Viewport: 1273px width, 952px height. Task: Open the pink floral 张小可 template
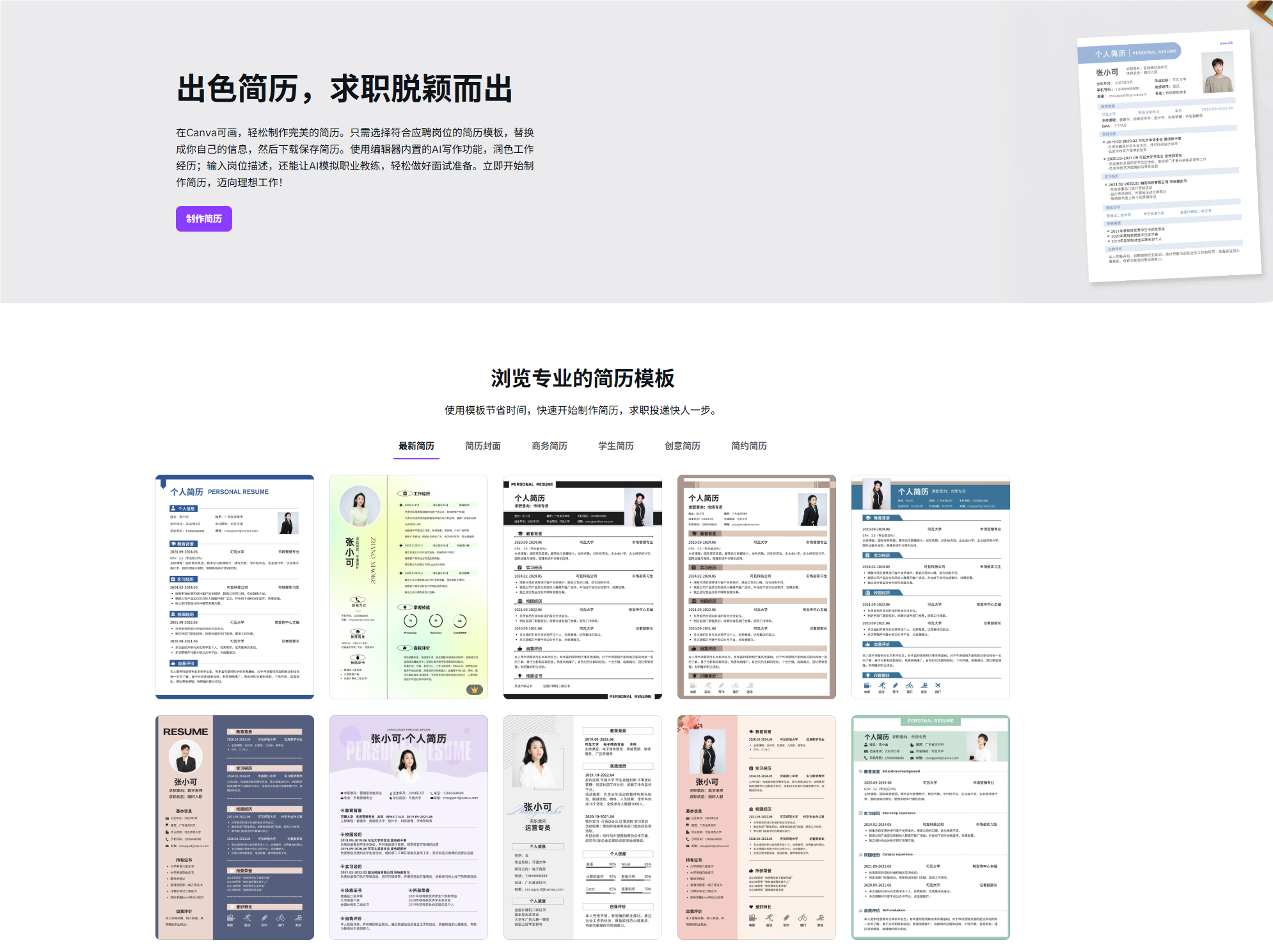[x=757, y=827]
